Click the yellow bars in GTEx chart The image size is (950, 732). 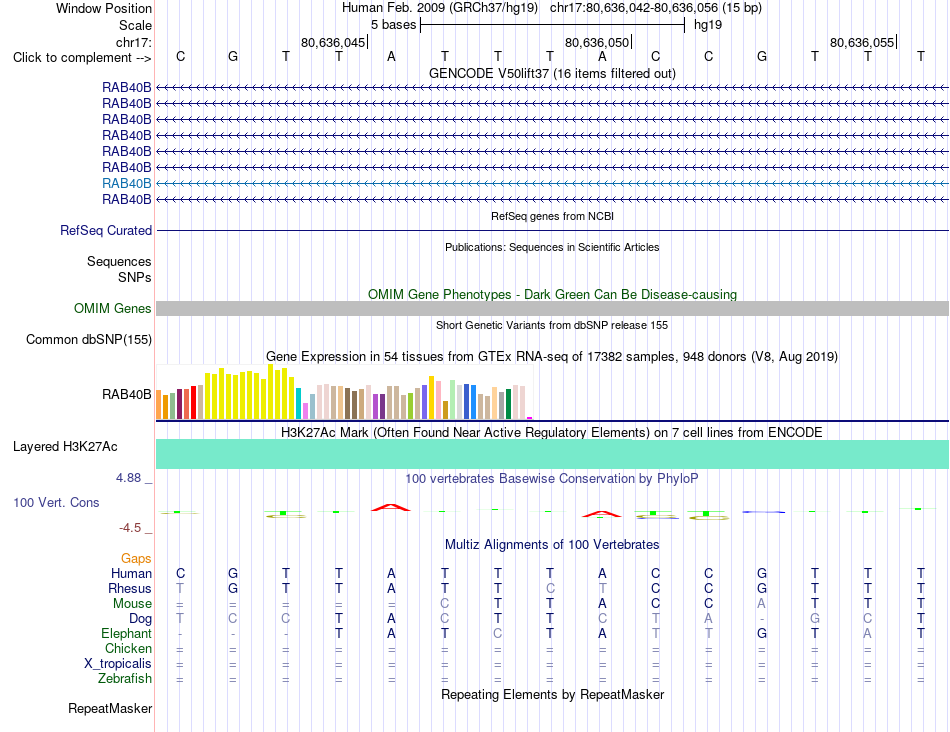(x=250, y=393)
